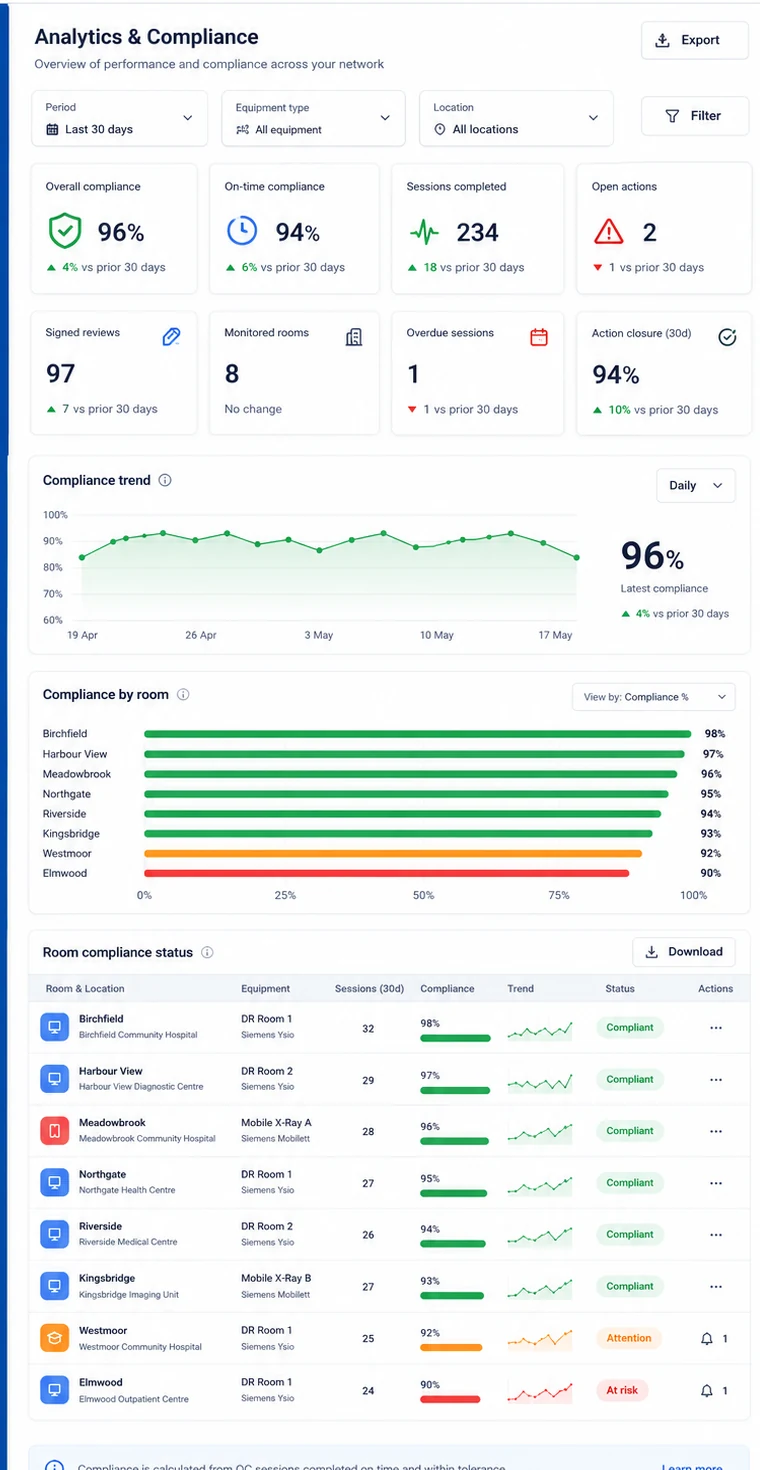Click the Export button
Screen dimensions: 760x1470
(694, 40)
